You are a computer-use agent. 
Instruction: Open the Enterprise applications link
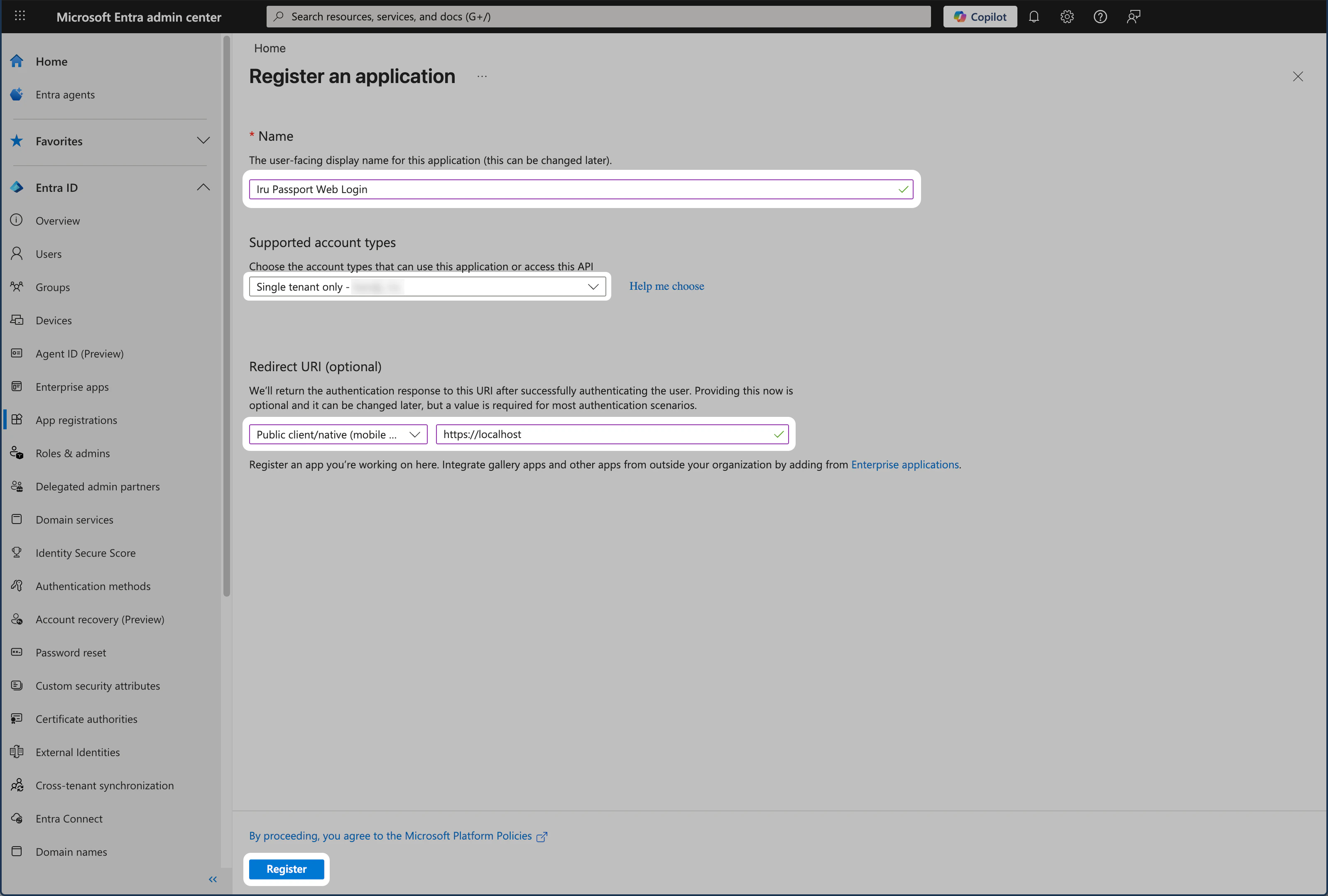(904, 465)
